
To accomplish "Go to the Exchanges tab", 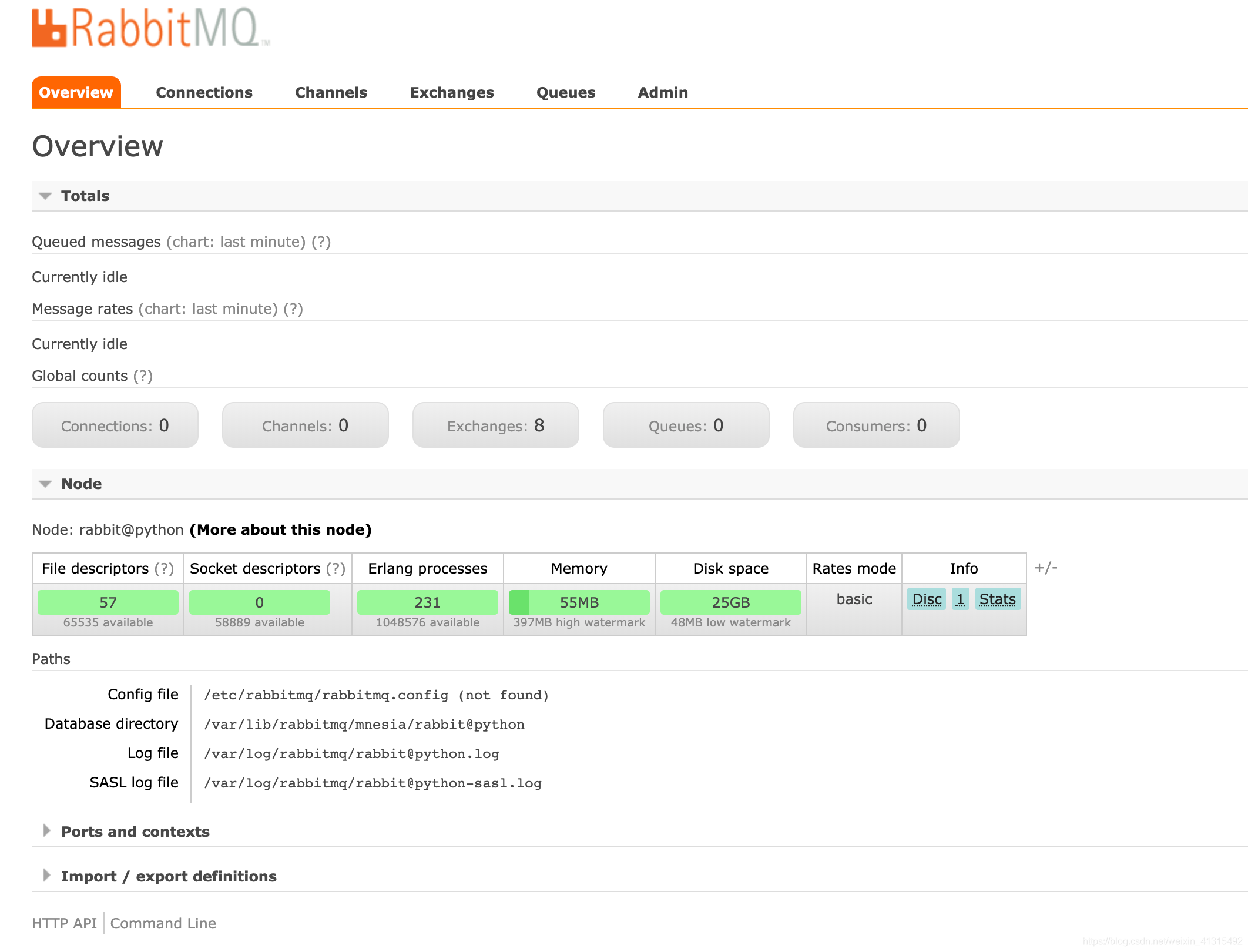I will point(451,93).
